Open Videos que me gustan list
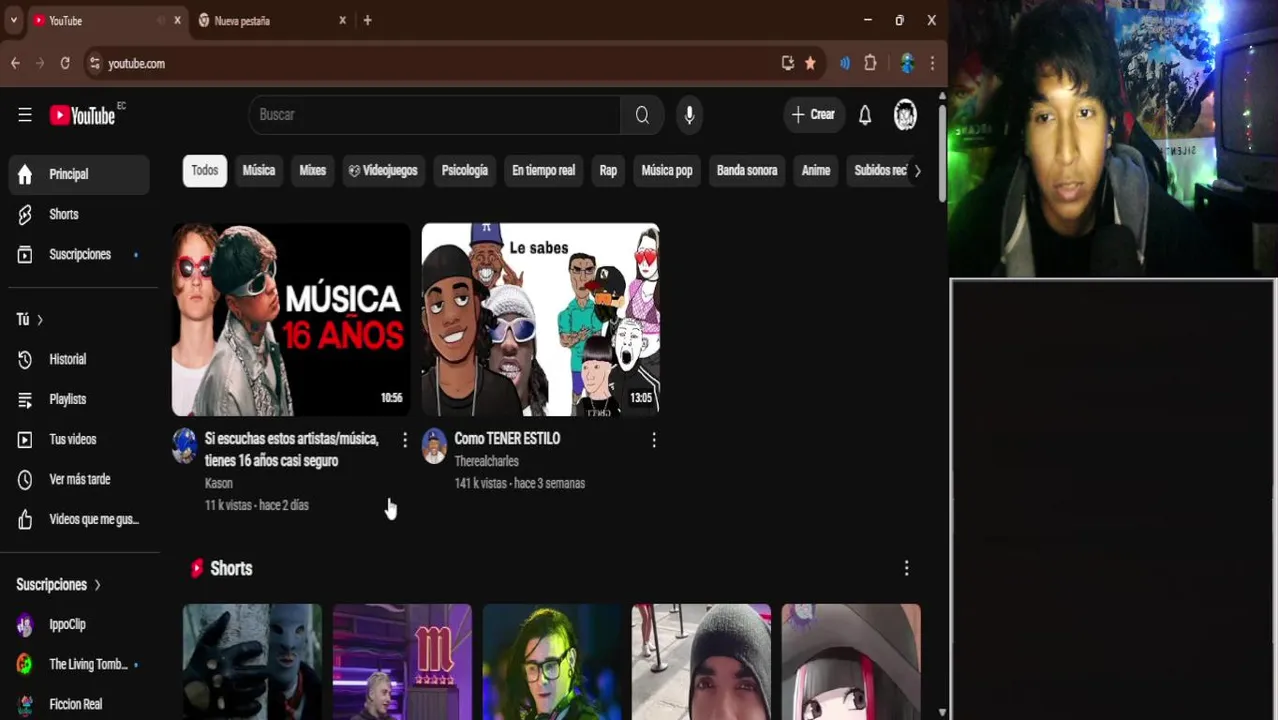Image resolution: width=1278 pixels, height=720 pixels. coord(79,519)
